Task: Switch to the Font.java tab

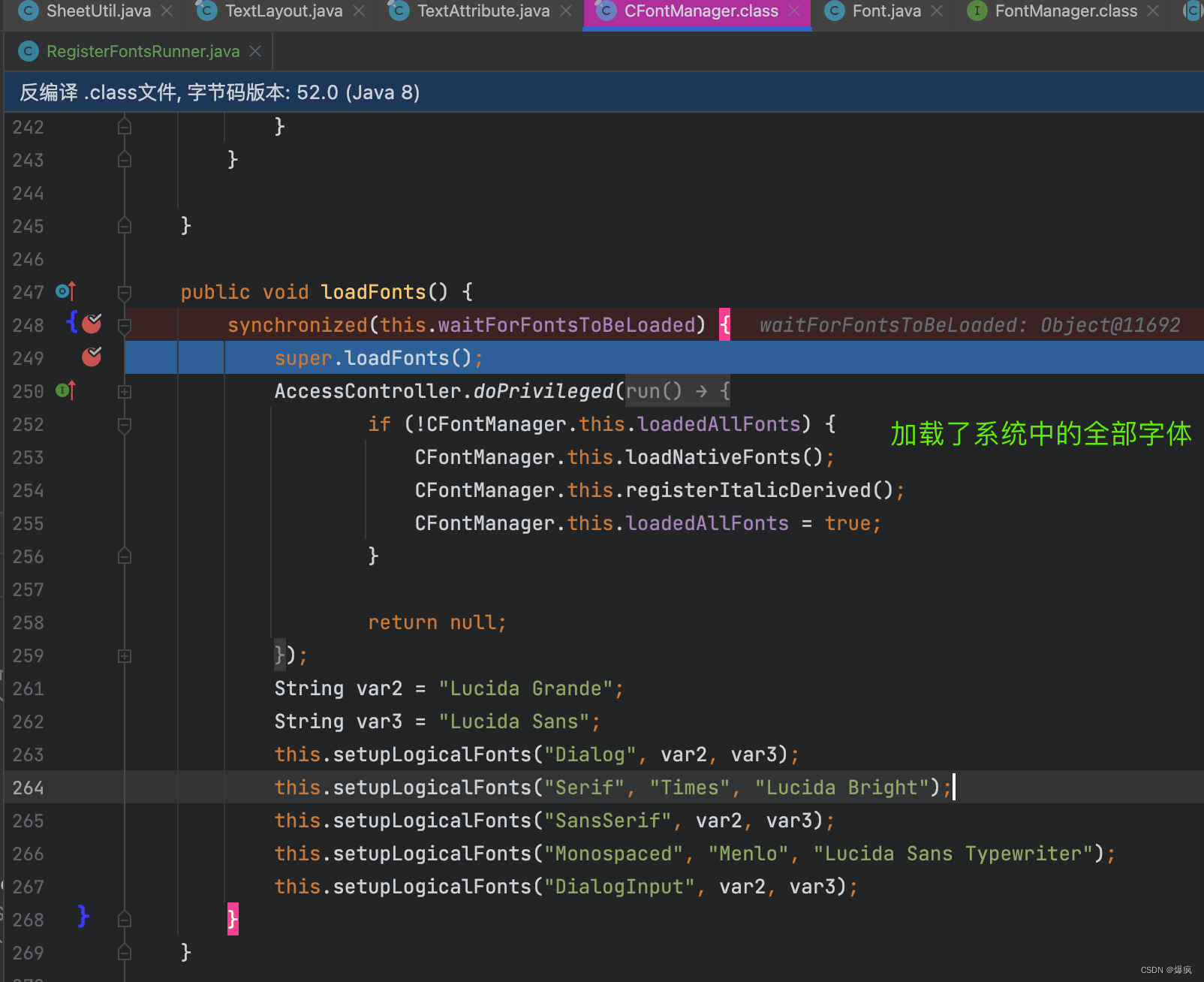Action: click(x=886, y=11)
